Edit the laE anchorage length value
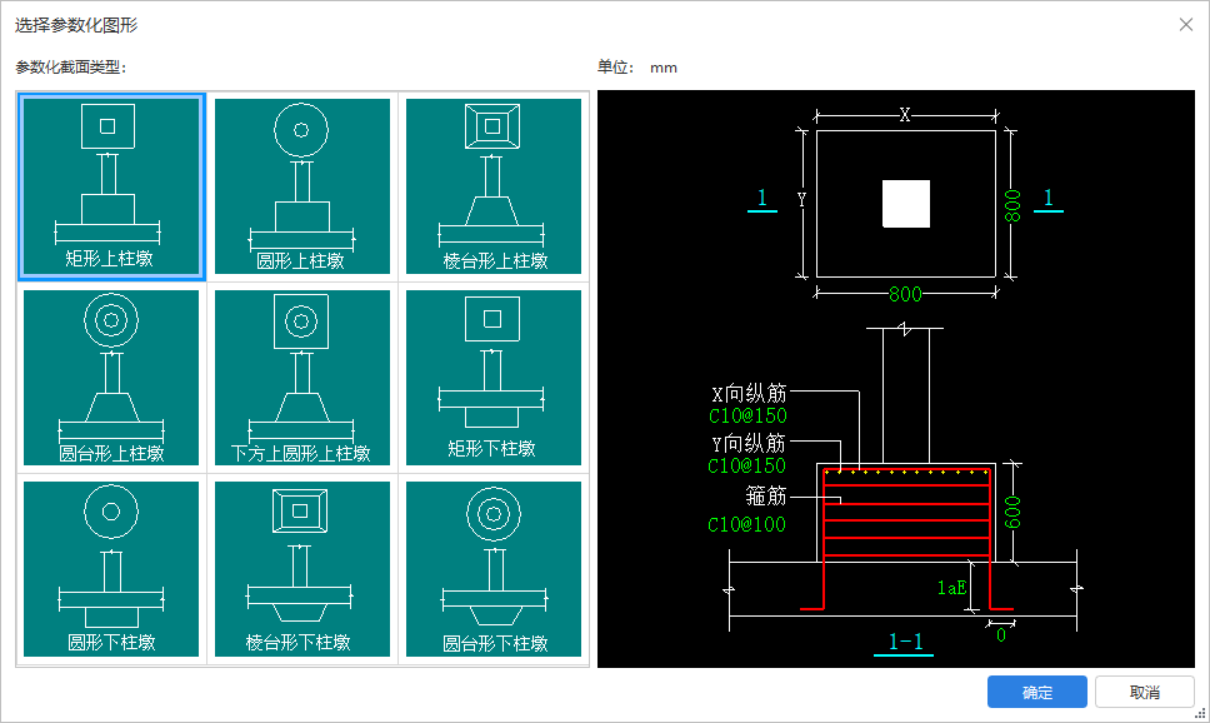Viewport: 1210px width, 723px height. [x=952, y=588]
